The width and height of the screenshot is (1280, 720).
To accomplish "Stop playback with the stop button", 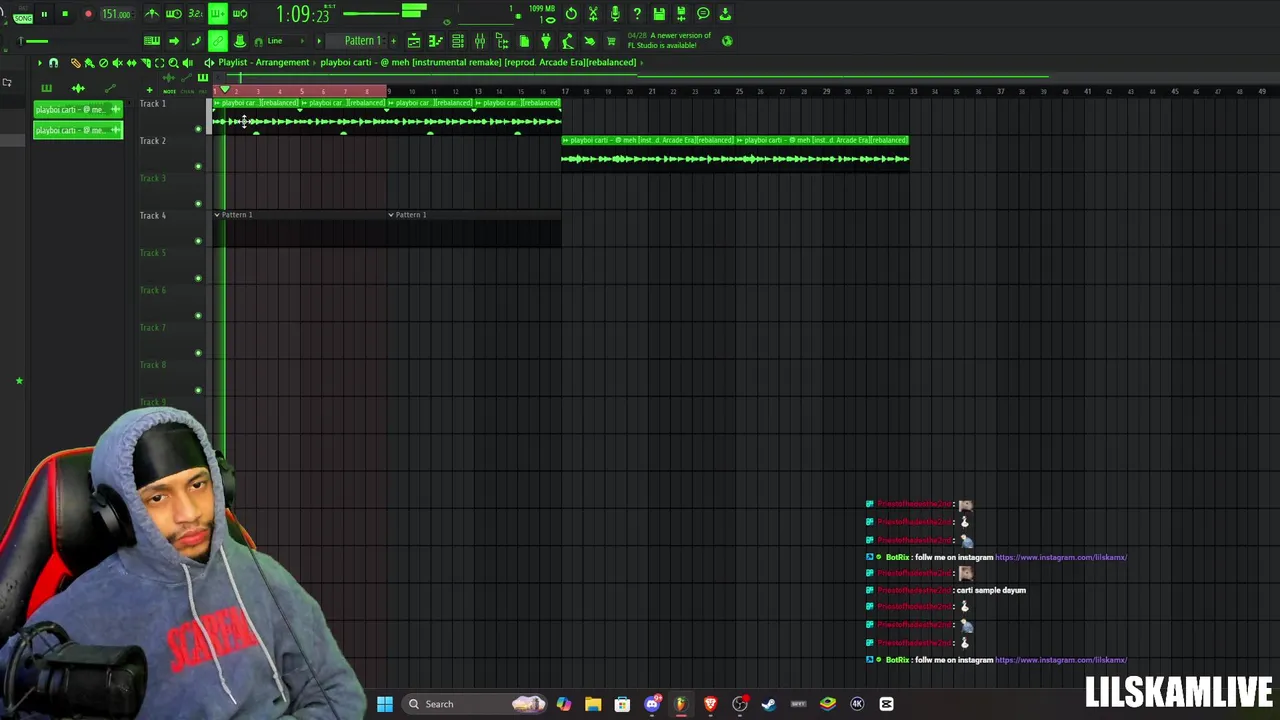I will point(65,14).
